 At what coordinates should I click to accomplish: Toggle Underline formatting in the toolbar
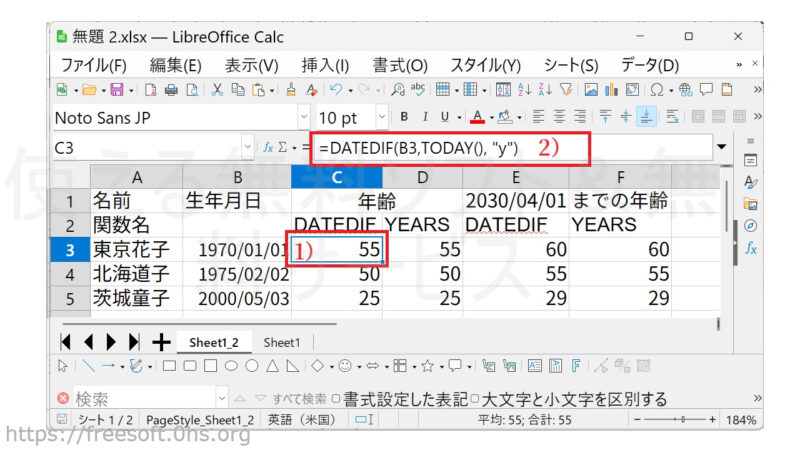click(x=445, y=117)
